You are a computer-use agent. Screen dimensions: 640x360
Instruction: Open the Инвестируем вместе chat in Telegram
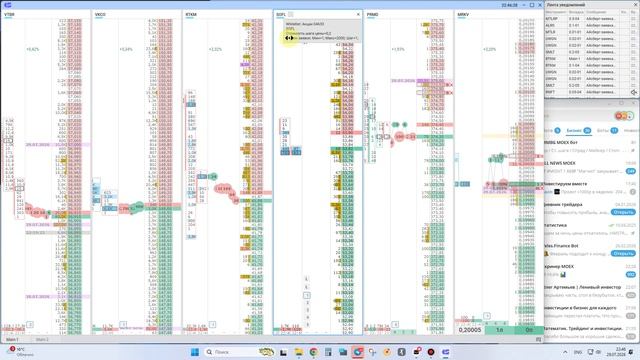[591, 188]
